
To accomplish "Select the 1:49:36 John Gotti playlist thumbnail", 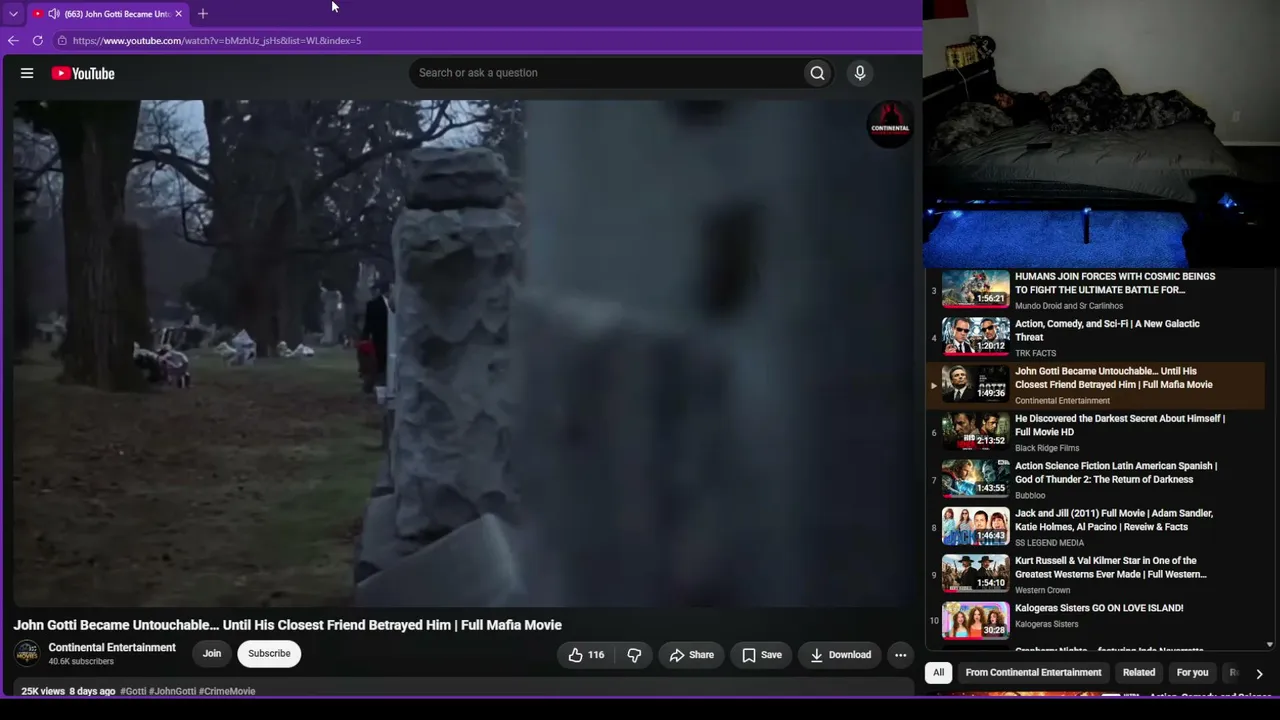I will pos(976,385).
